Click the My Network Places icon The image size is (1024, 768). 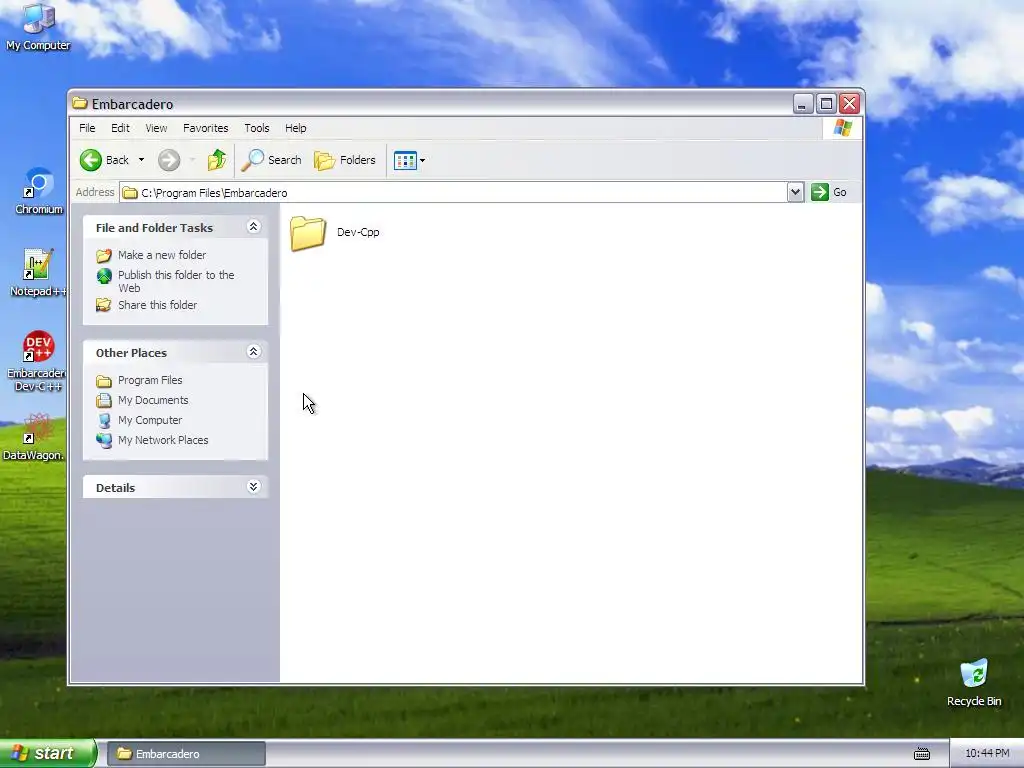coord(104,441)
